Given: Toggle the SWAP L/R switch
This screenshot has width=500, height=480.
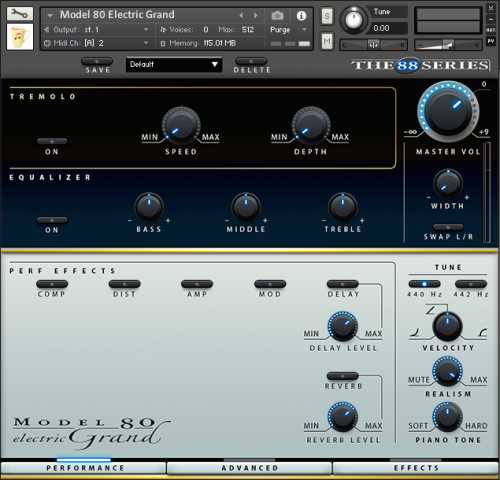Looking at the screenshot, I should (x=448, y=227).
